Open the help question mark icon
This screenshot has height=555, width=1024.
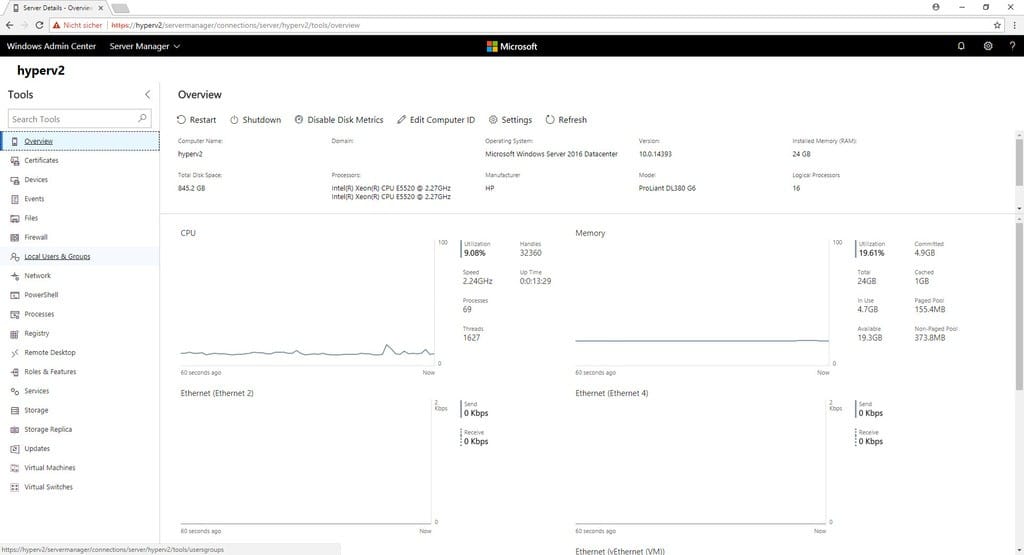(x=1012, y=46)
